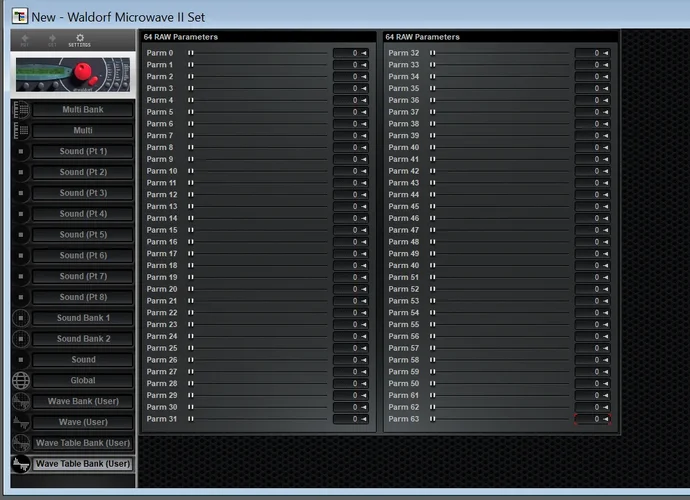Click the Parm 62 slider handle

pos(433,407)
